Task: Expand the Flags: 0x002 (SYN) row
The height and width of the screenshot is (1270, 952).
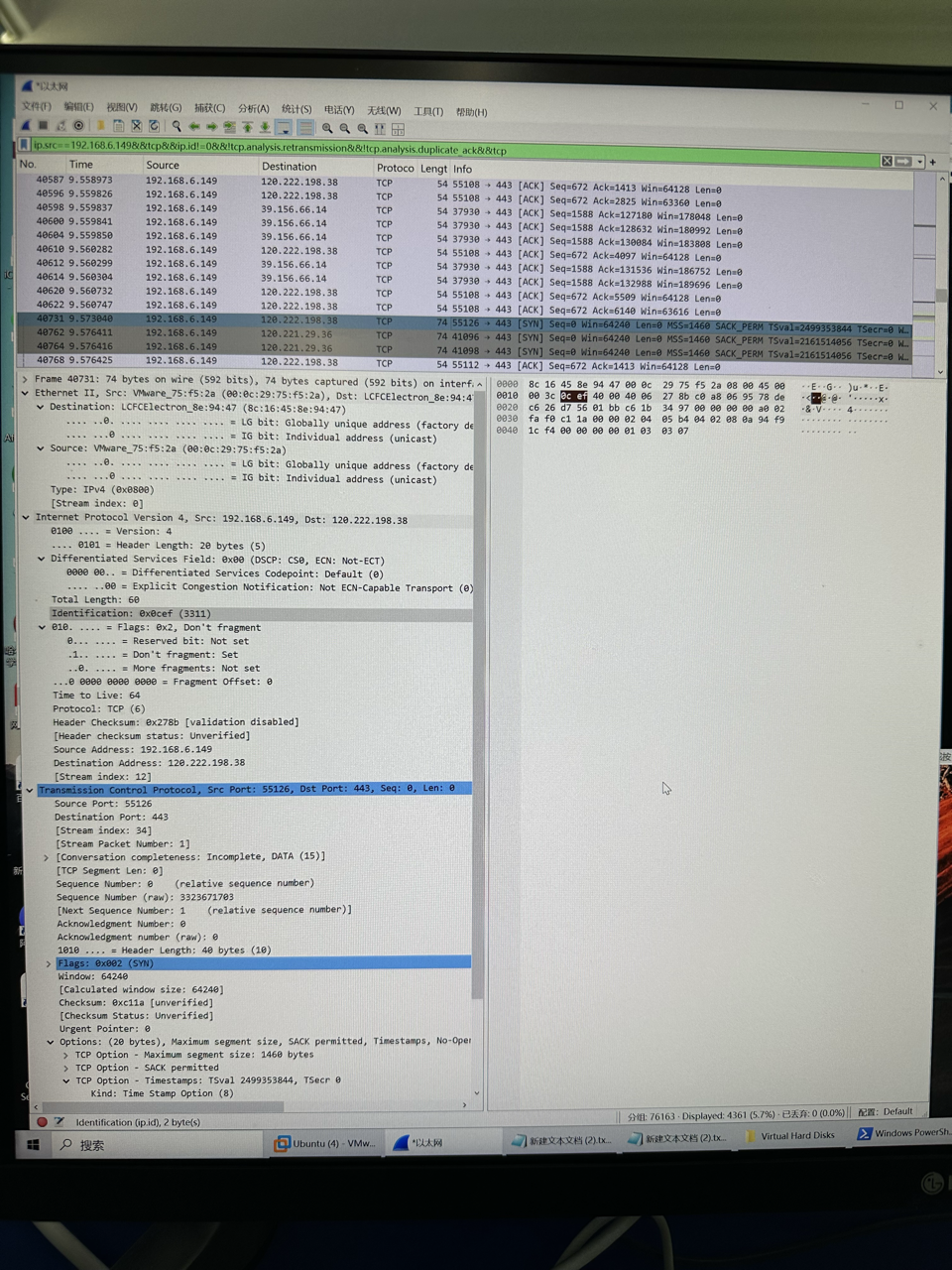Action: tap(47, 963)
